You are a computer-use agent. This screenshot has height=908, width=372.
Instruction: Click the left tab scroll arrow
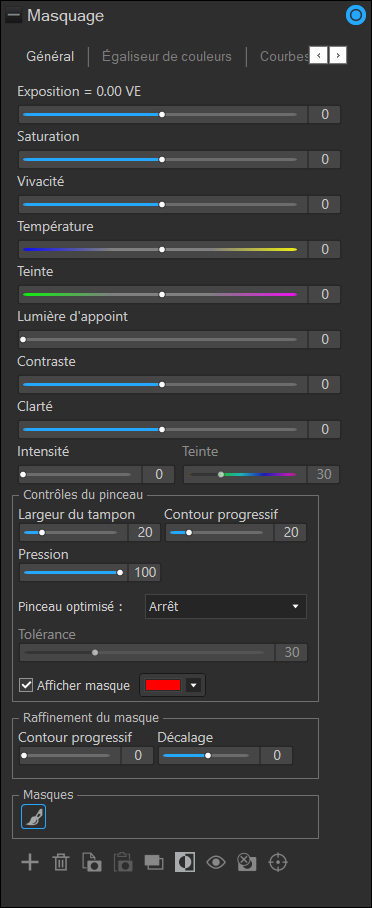pyautogui.click(x=319, y=55)
